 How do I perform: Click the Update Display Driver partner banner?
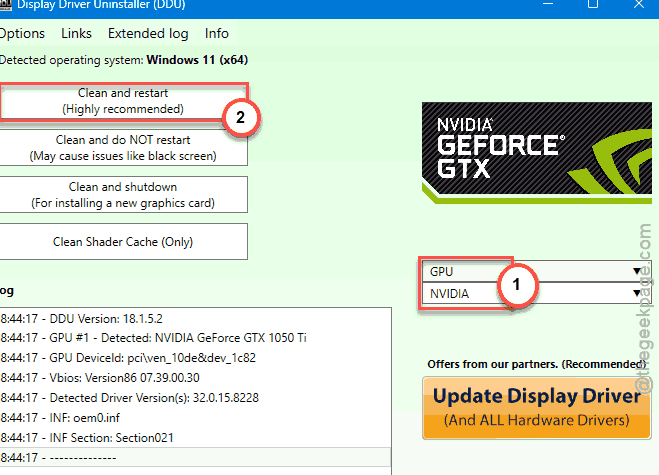pyautogui.click(x=537, y=408)
